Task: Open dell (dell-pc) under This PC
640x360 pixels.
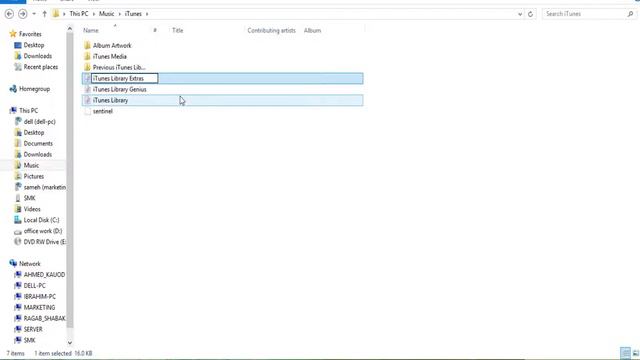Action: click(39, 122)
